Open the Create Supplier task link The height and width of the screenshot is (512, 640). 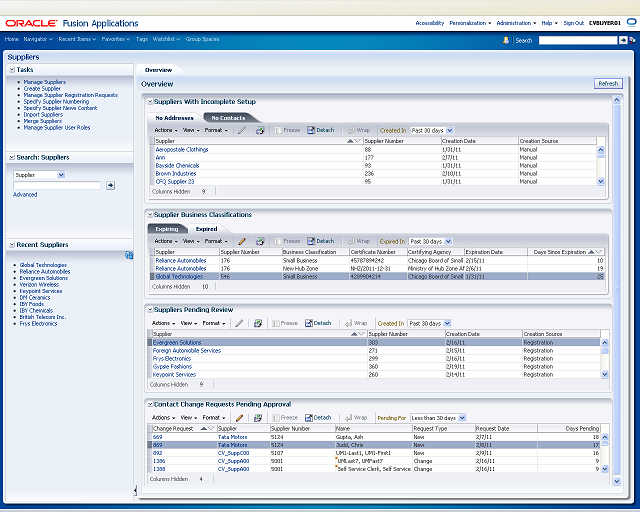click(x=42, y=89)
